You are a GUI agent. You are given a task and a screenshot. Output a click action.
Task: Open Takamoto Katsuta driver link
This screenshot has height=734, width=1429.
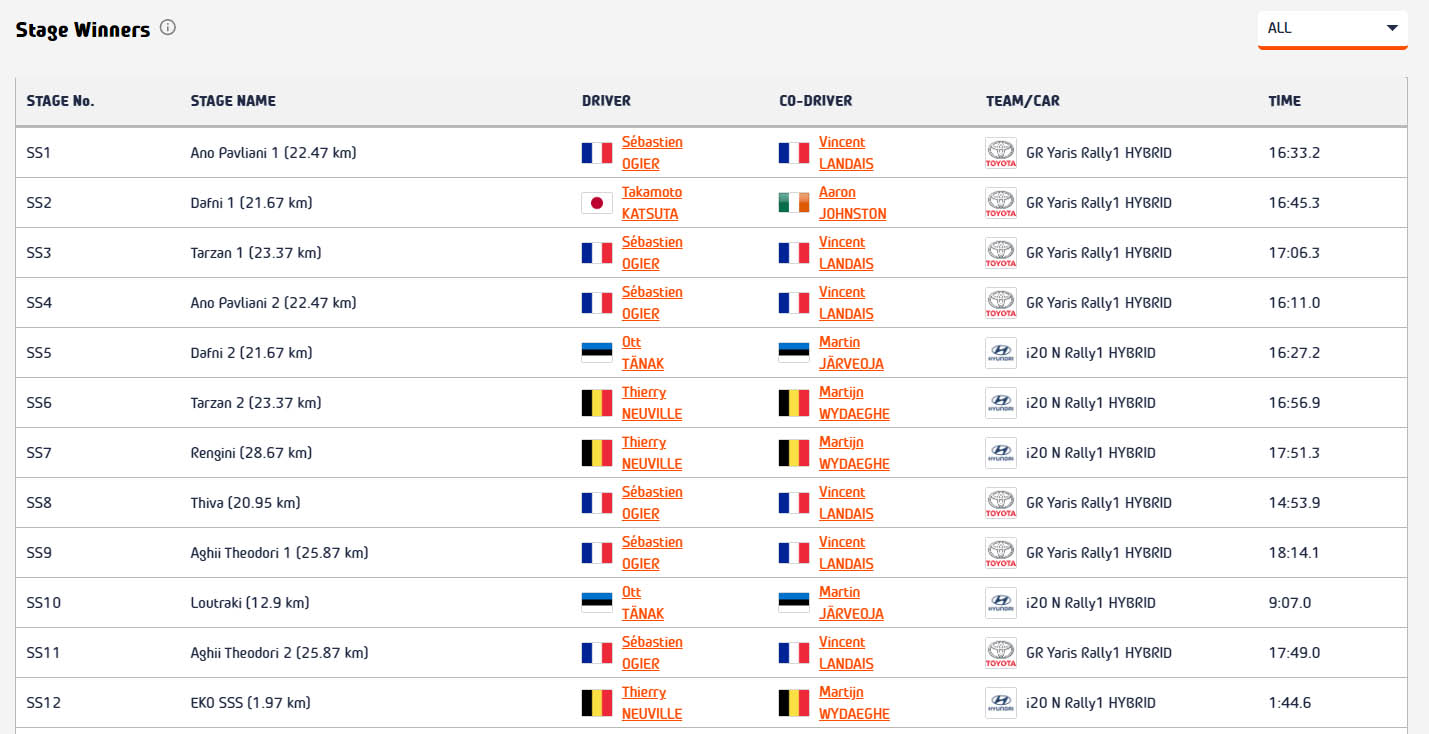click(652, 203)
